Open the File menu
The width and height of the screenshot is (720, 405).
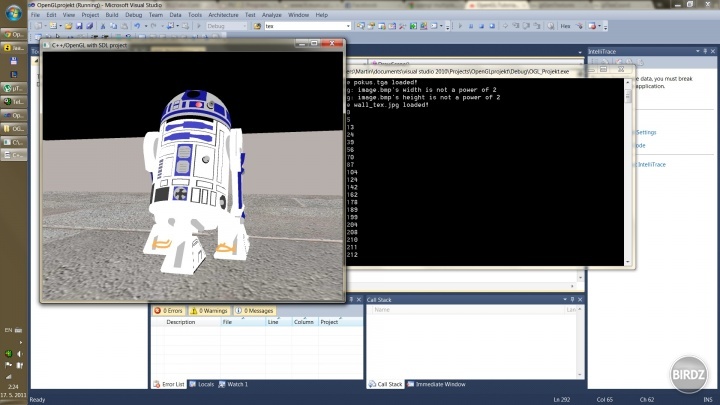click(35, 15)
